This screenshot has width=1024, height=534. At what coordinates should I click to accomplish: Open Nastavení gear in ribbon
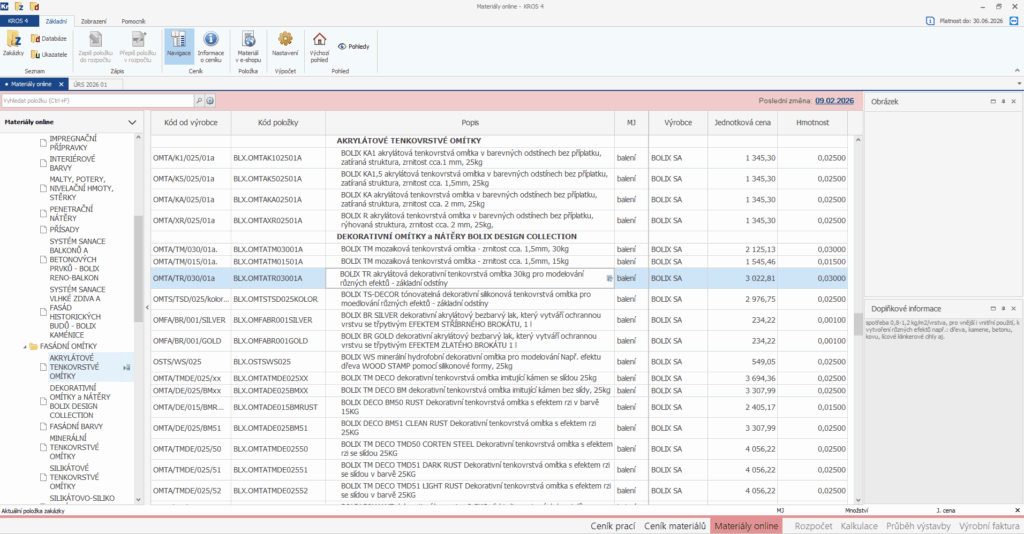tap(285, 45)
